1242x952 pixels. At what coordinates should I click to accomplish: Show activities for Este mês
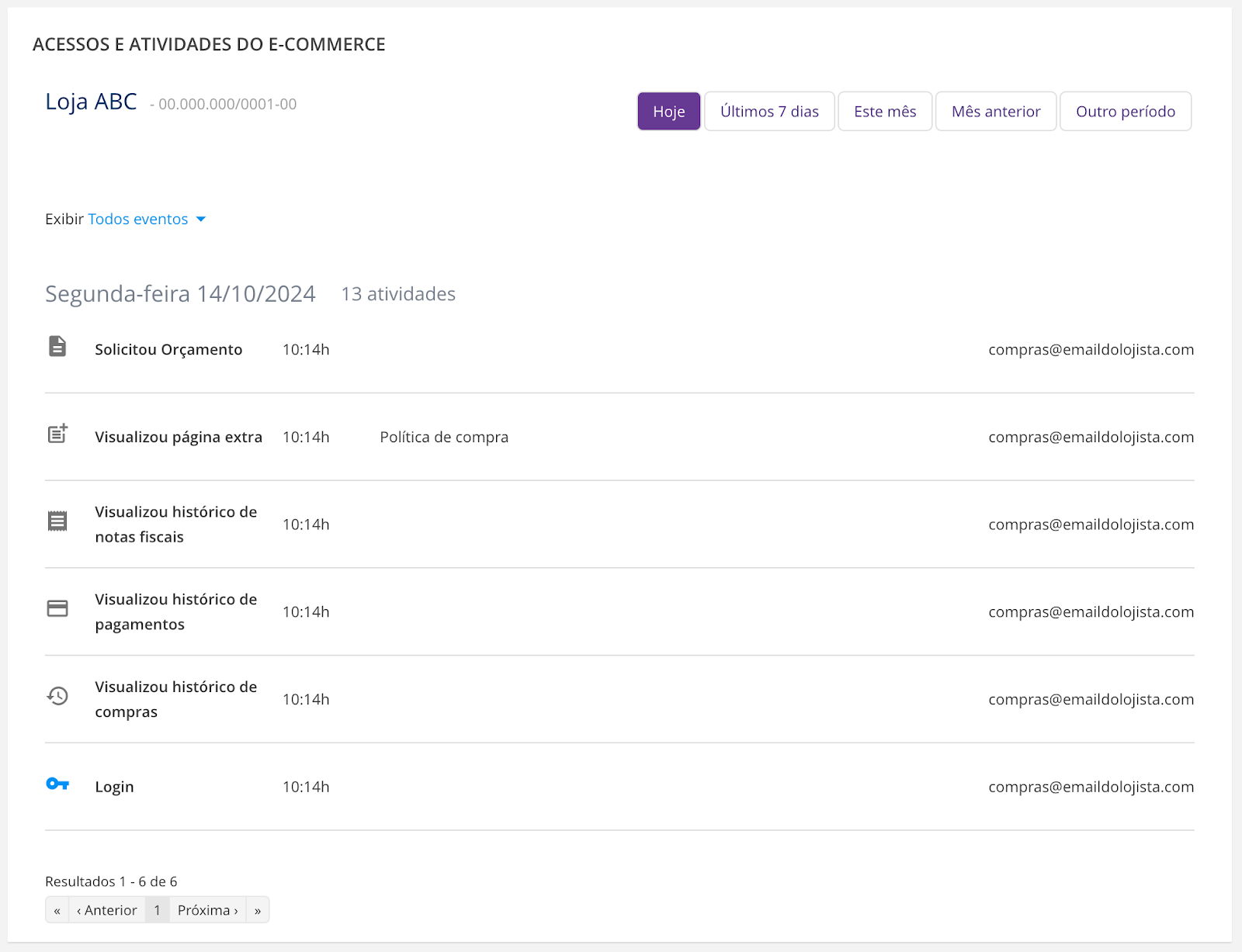(x=884, y=112)
